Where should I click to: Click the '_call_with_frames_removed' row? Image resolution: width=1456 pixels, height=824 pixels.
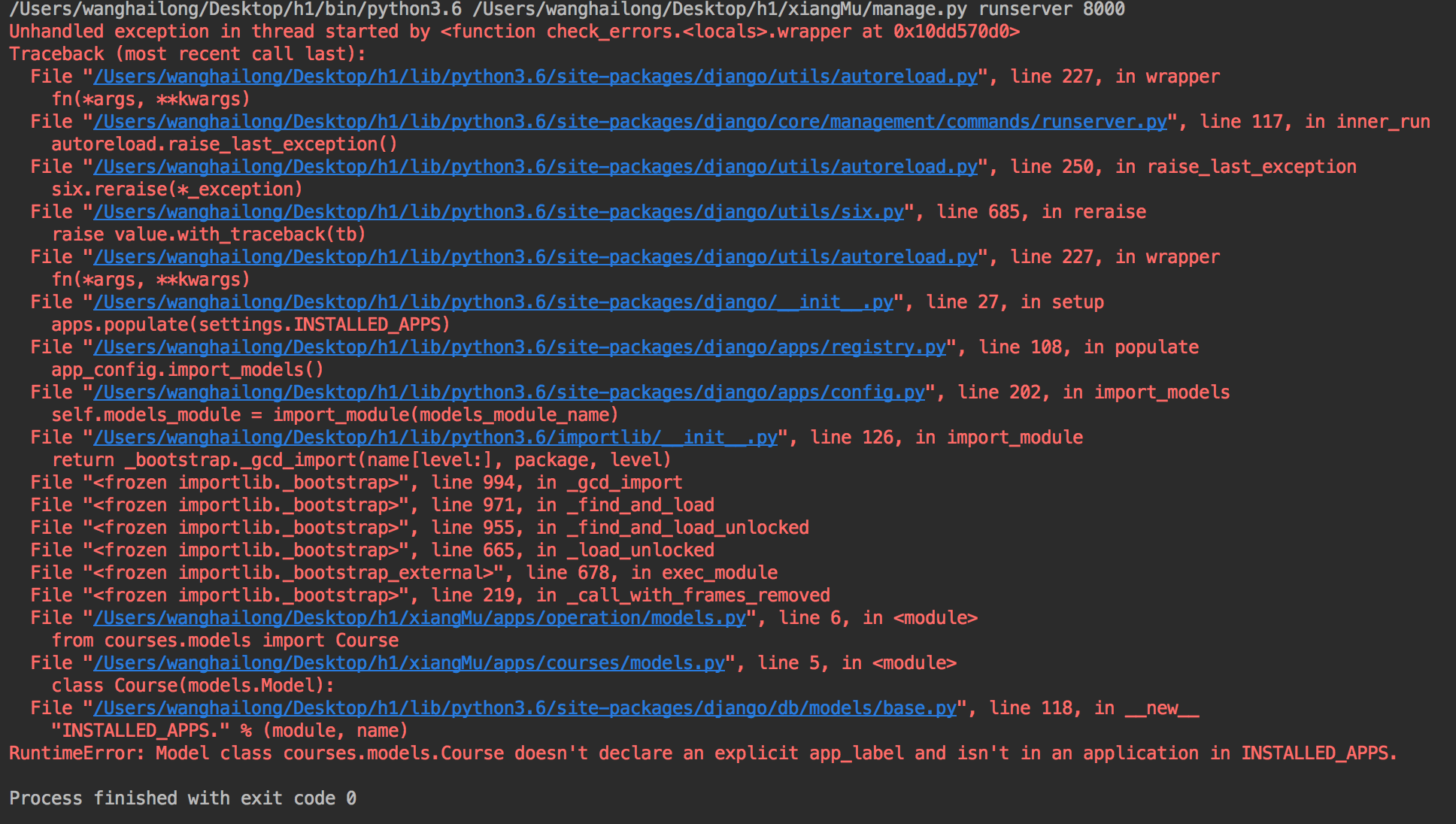(x=430, y=595)
